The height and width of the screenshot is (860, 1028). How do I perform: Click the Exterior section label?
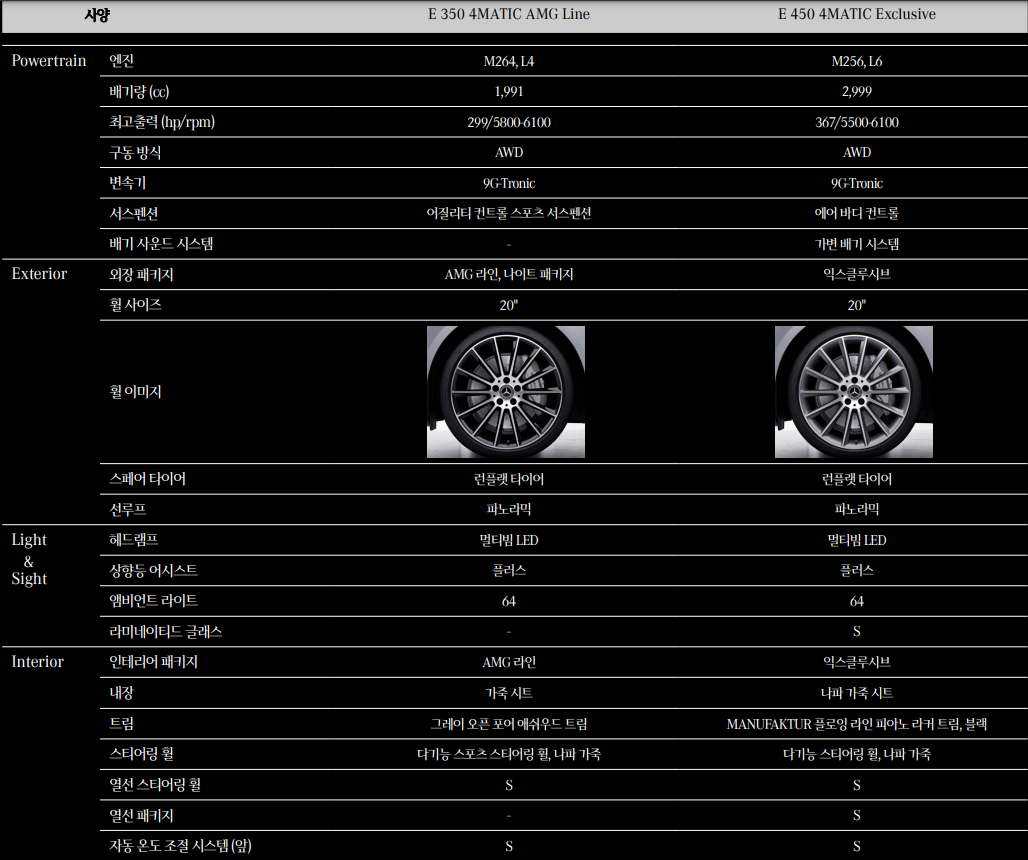pos(39,274)
